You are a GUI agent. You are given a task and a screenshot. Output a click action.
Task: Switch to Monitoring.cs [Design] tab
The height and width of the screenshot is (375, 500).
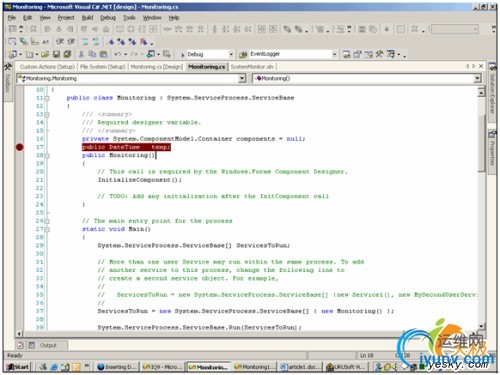[156, 67]
